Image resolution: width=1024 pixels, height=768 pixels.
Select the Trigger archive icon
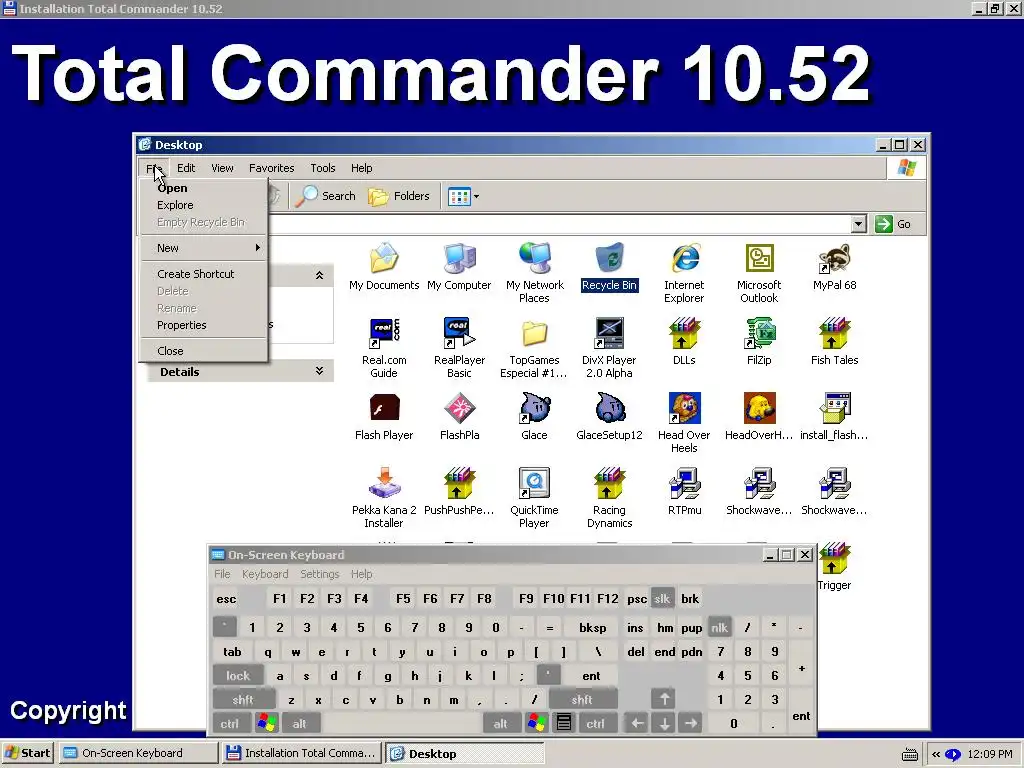pos(834,558)
